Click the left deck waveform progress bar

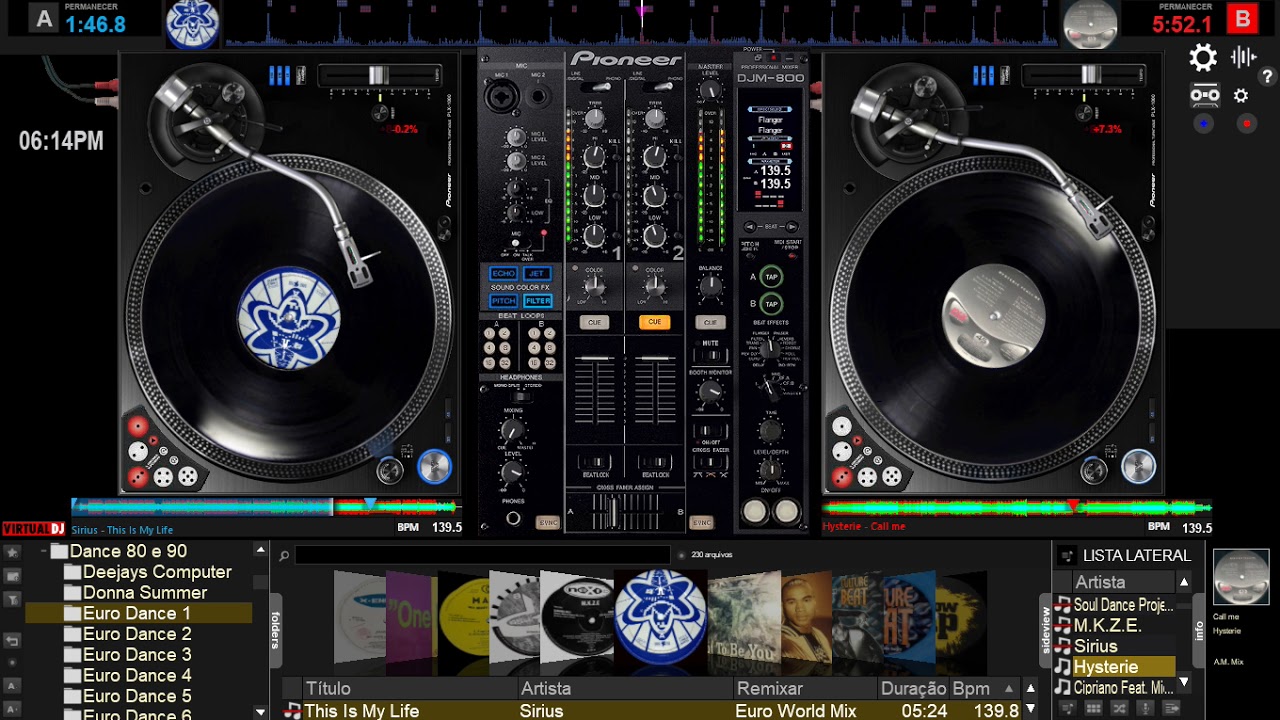coord(265,507)
